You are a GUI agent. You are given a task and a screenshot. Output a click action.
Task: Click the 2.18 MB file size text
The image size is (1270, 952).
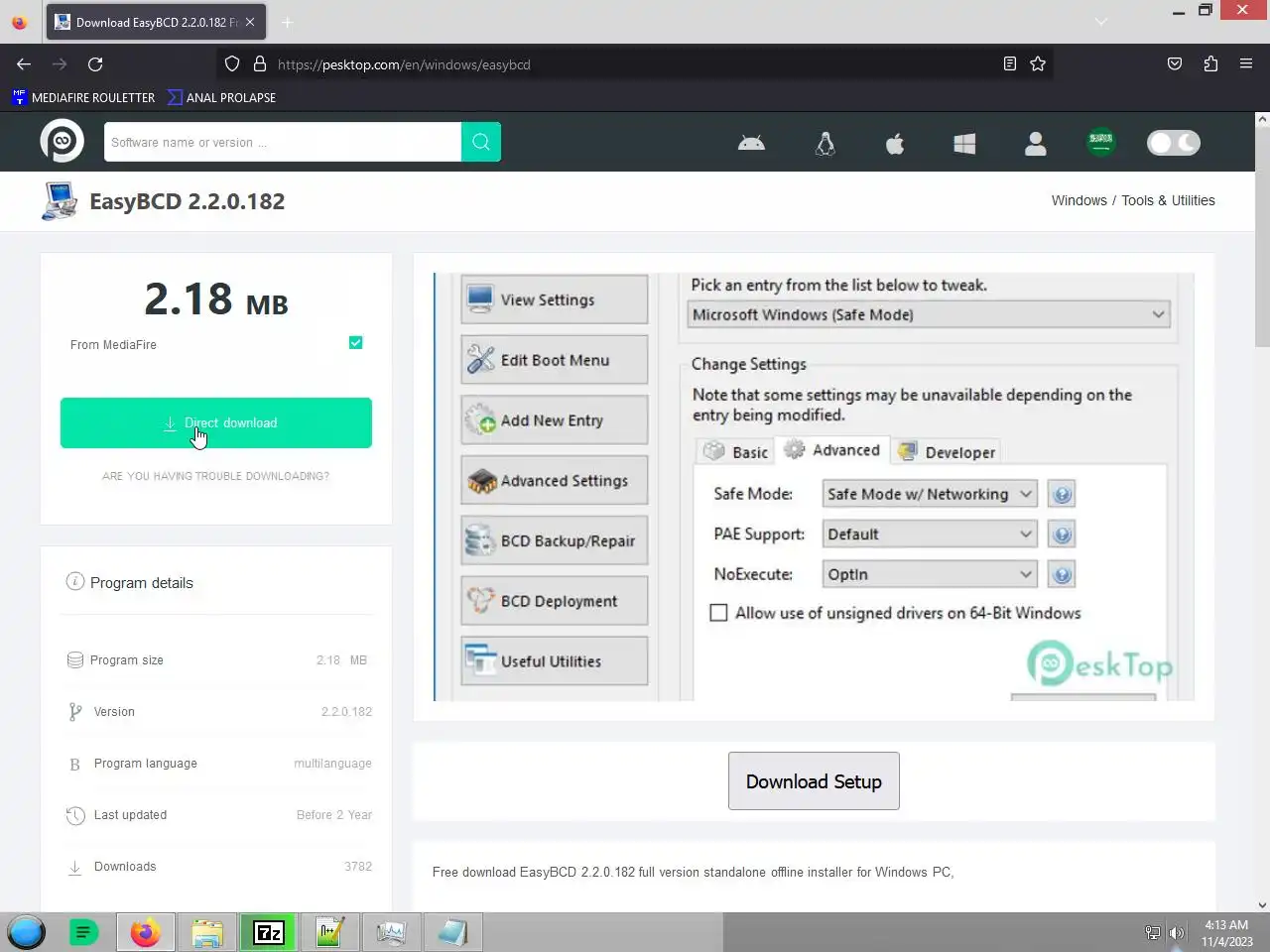point(216,298)
